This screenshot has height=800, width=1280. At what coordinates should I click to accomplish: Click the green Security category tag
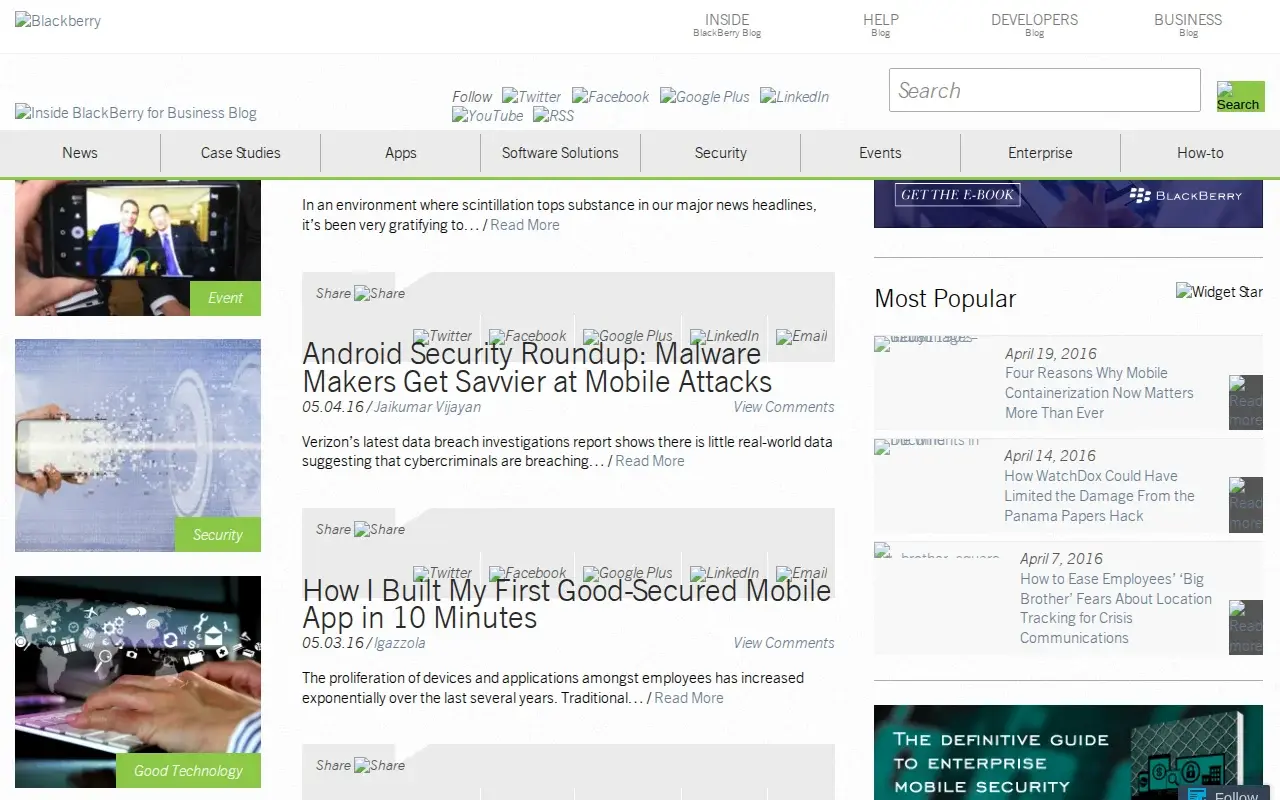(x=218, y=535)
